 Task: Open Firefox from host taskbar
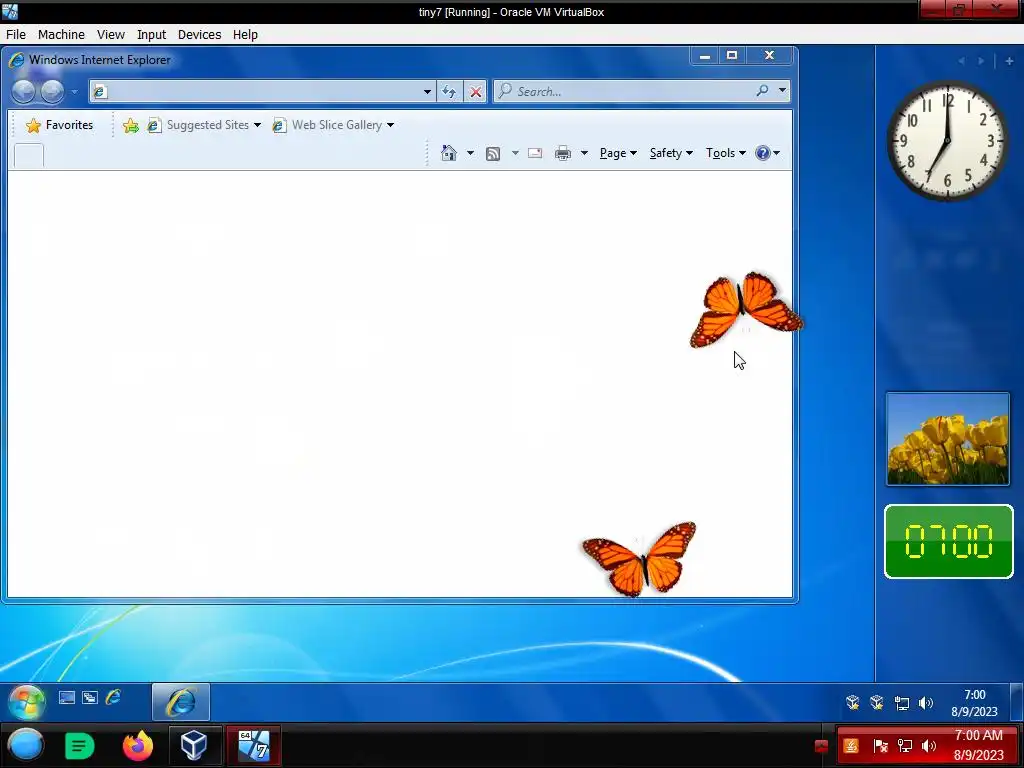click(x=138, y=745)
